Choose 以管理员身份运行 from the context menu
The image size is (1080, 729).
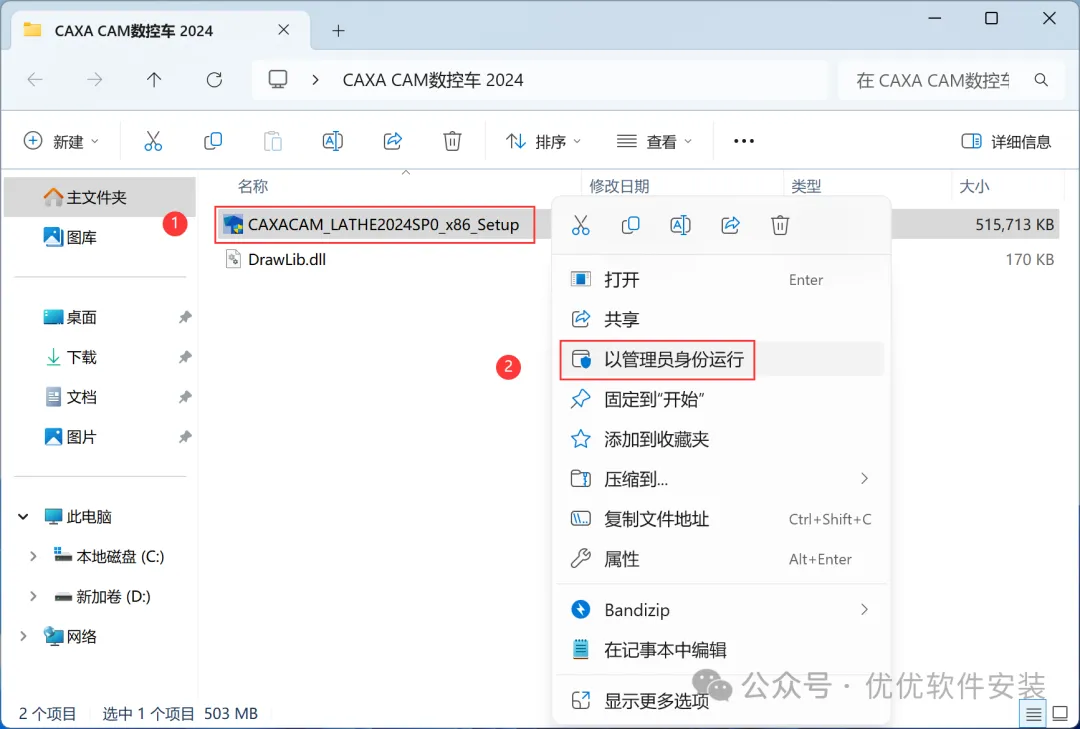tap(720, 360)
